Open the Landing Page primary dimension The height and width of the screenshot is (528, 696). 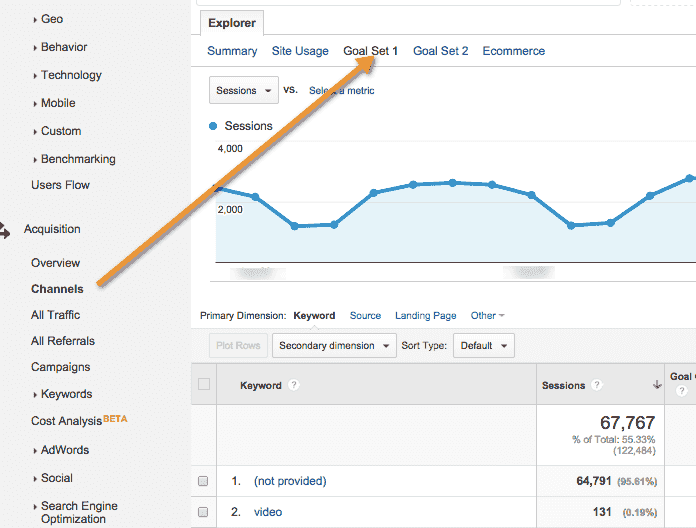click(425, 316)
